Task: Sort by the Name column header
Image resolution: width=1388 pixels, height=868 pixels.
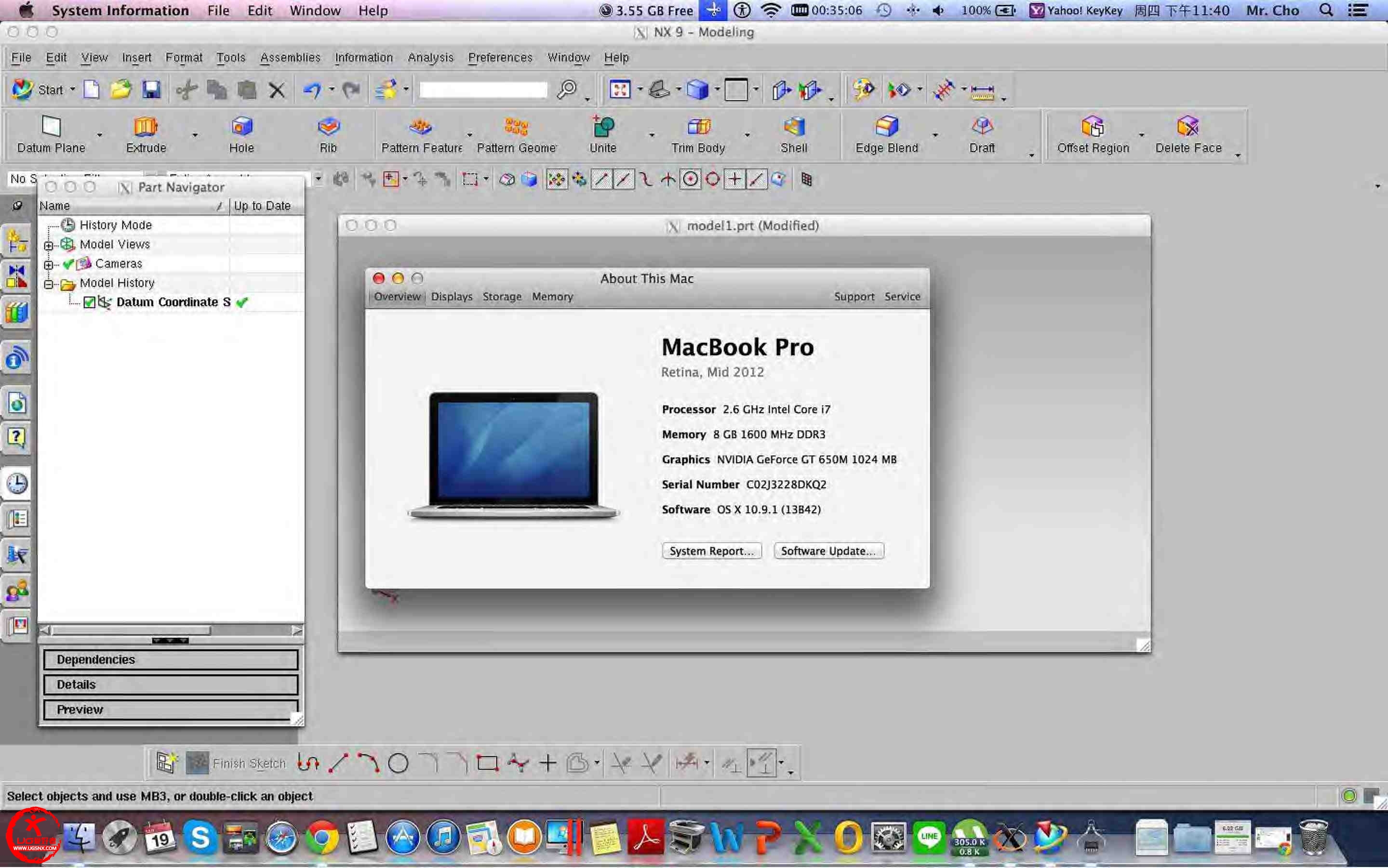Action: click(133, 206)
